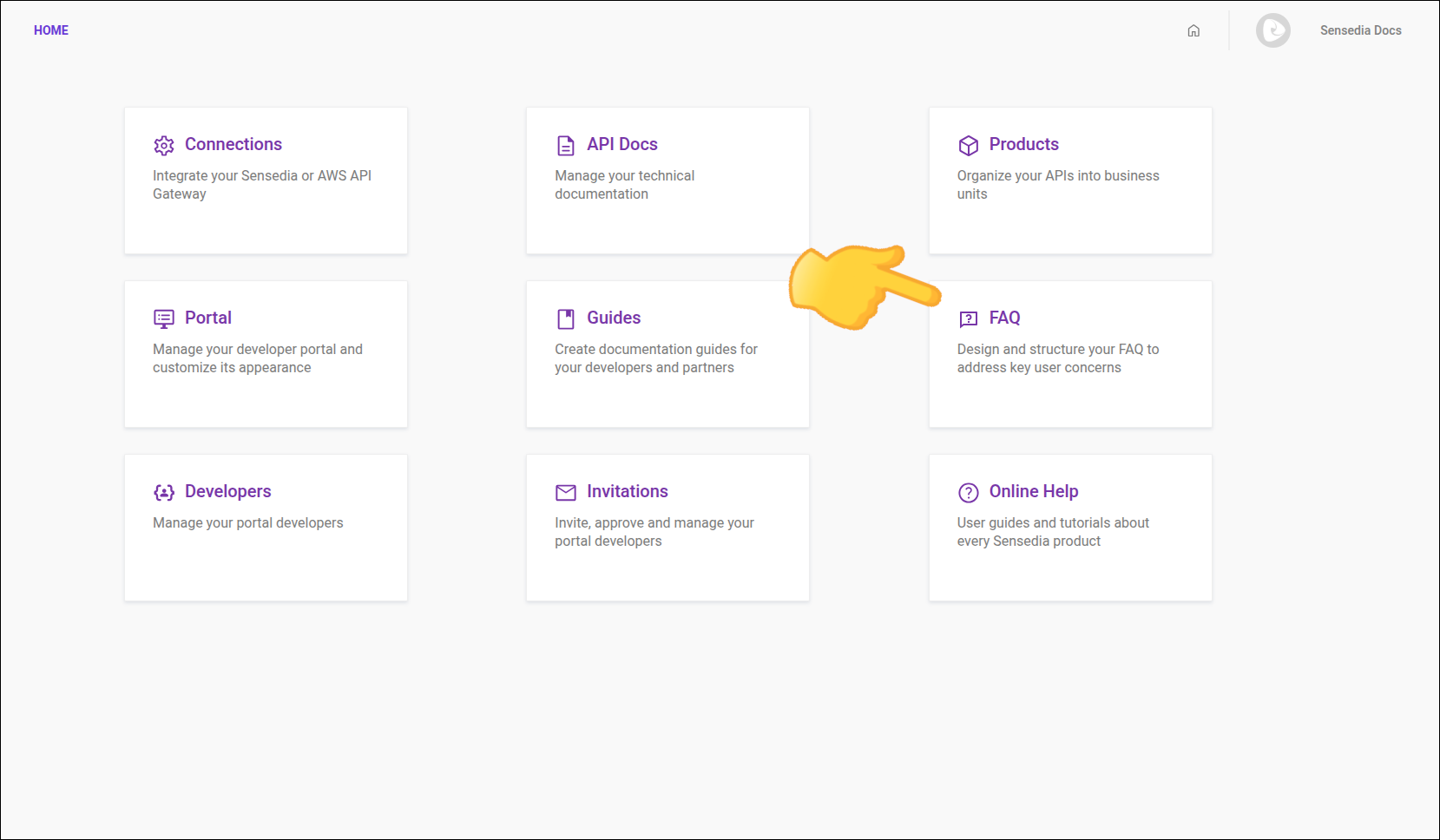Click the Portal card description text

point(258,358)
